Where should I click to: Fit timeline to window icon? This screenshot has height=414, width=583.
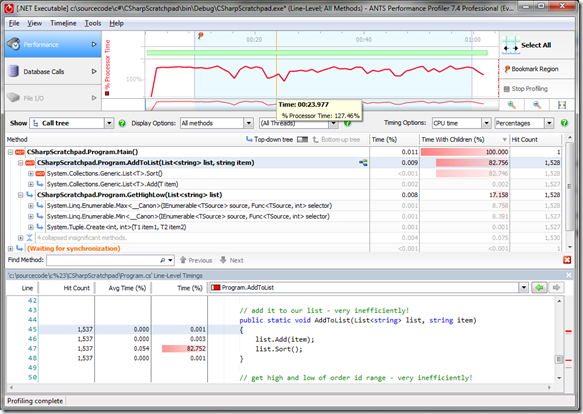(x=562, y=105)
